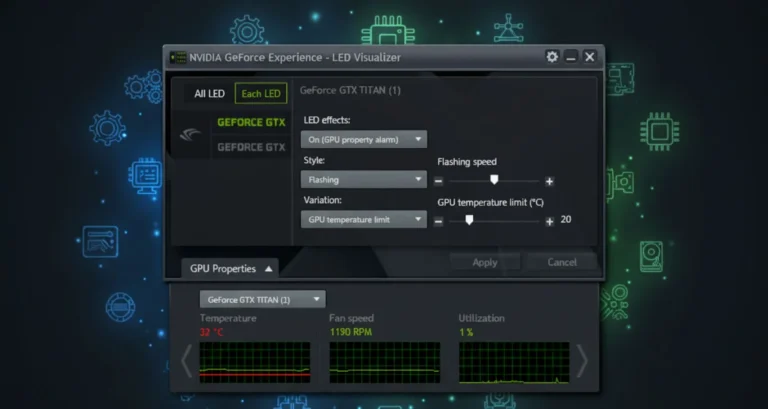This screenshot has height=409, width=768.
Task: Click the Cancel button
Action: [x=562, y=262]
